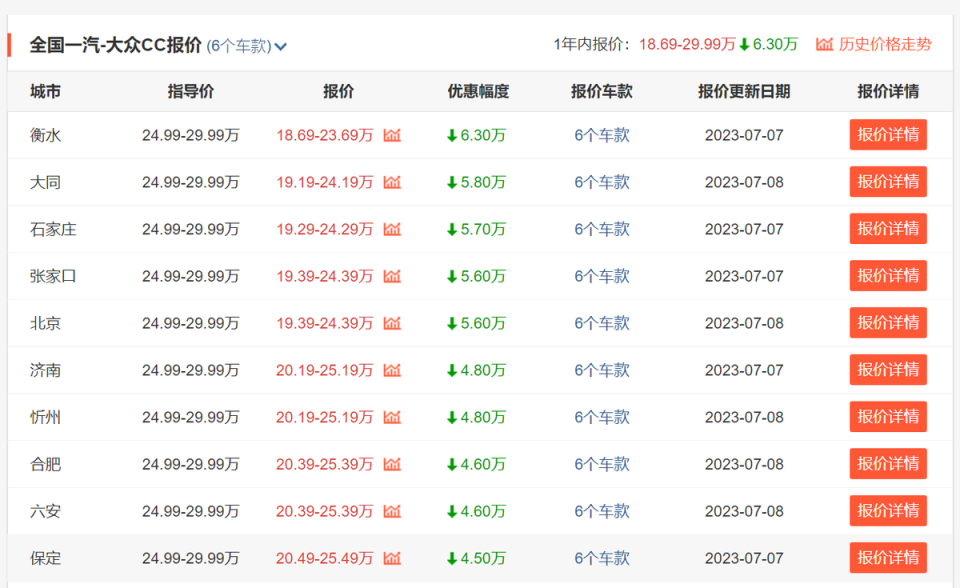Select the 19.29-24.29万 quote price
960x588 pixels.
click(324, 229)
